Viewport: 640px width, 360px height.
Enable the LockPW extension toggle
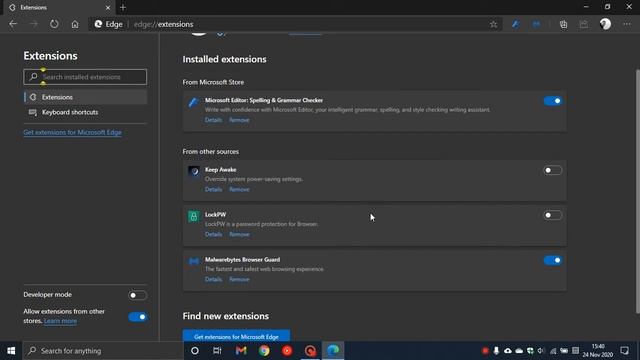[553, 215]
